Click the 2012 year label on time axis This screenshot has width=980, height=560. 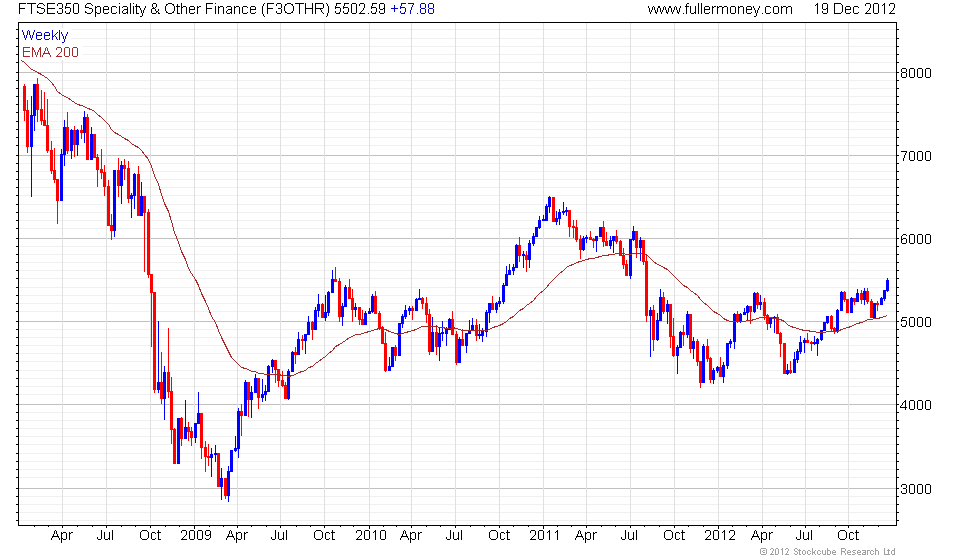[x=719, y=536]
